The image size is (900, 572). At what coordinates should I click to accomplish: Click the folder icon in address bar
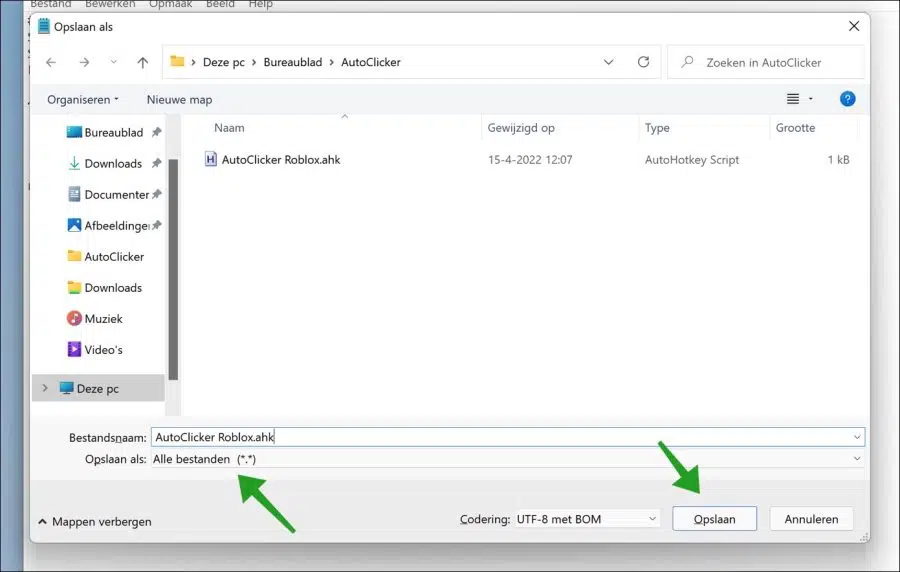177,61
